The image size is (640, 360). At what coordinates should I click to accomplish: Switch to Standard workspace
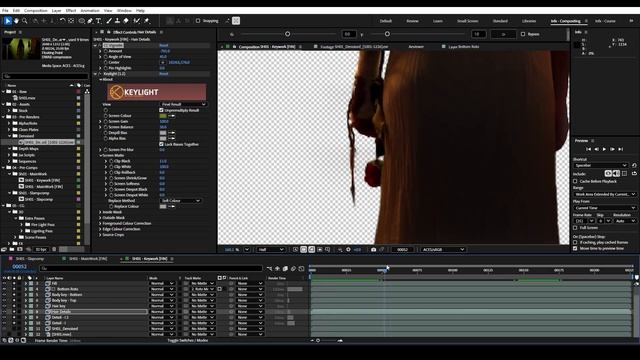pos(500,21)
